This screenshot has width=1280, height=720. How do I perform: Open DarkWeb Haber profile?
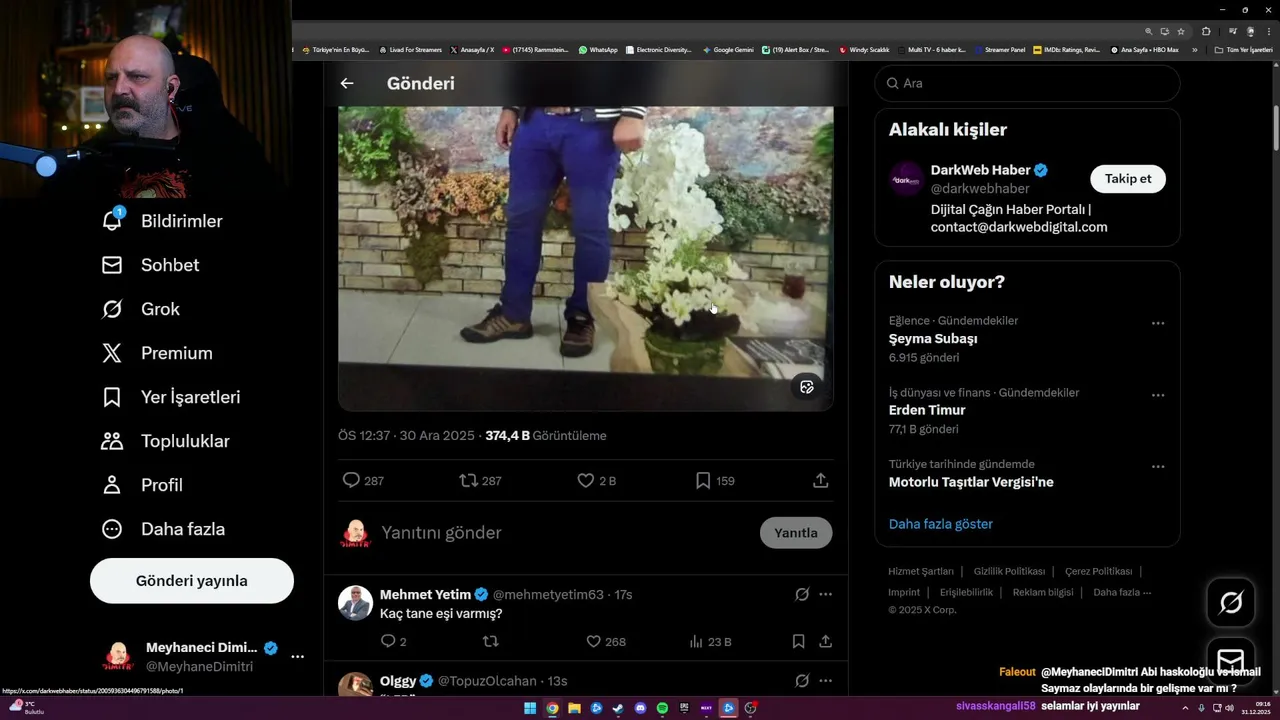point(980,170)
